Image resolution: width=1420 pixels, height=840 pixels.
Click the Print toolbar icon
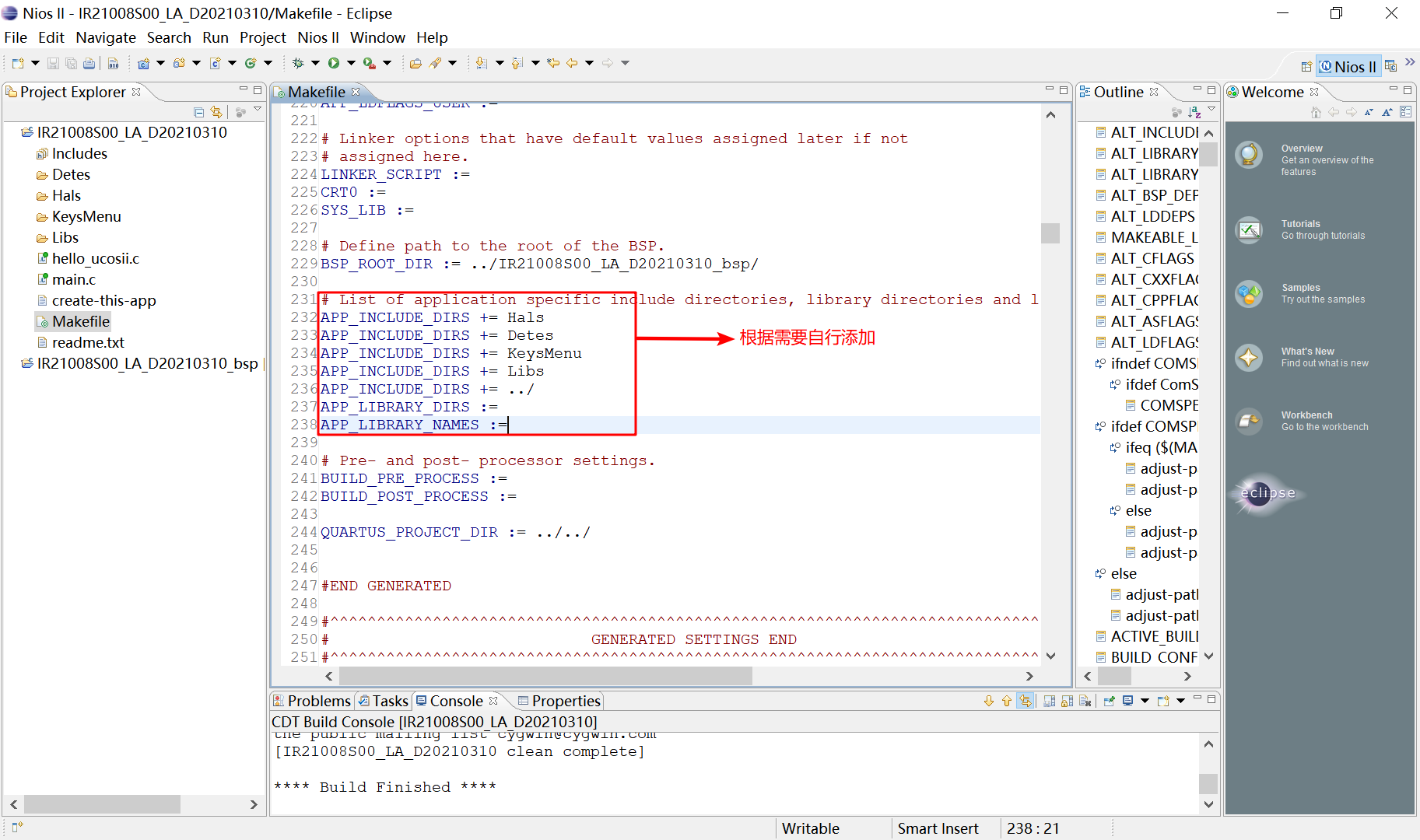point(89,63)
